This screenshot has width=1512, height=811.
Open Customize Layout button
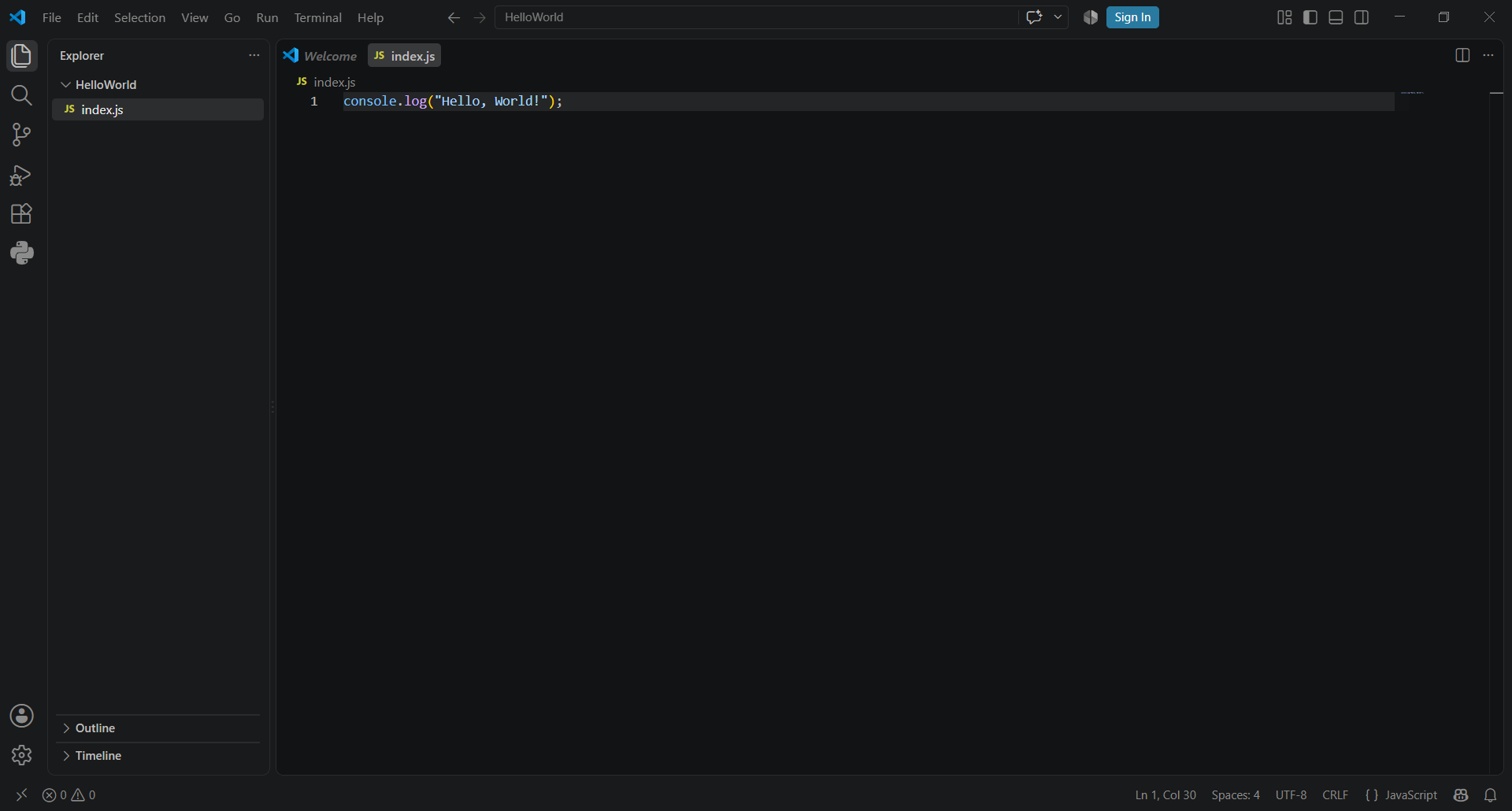pos(1284,17)
